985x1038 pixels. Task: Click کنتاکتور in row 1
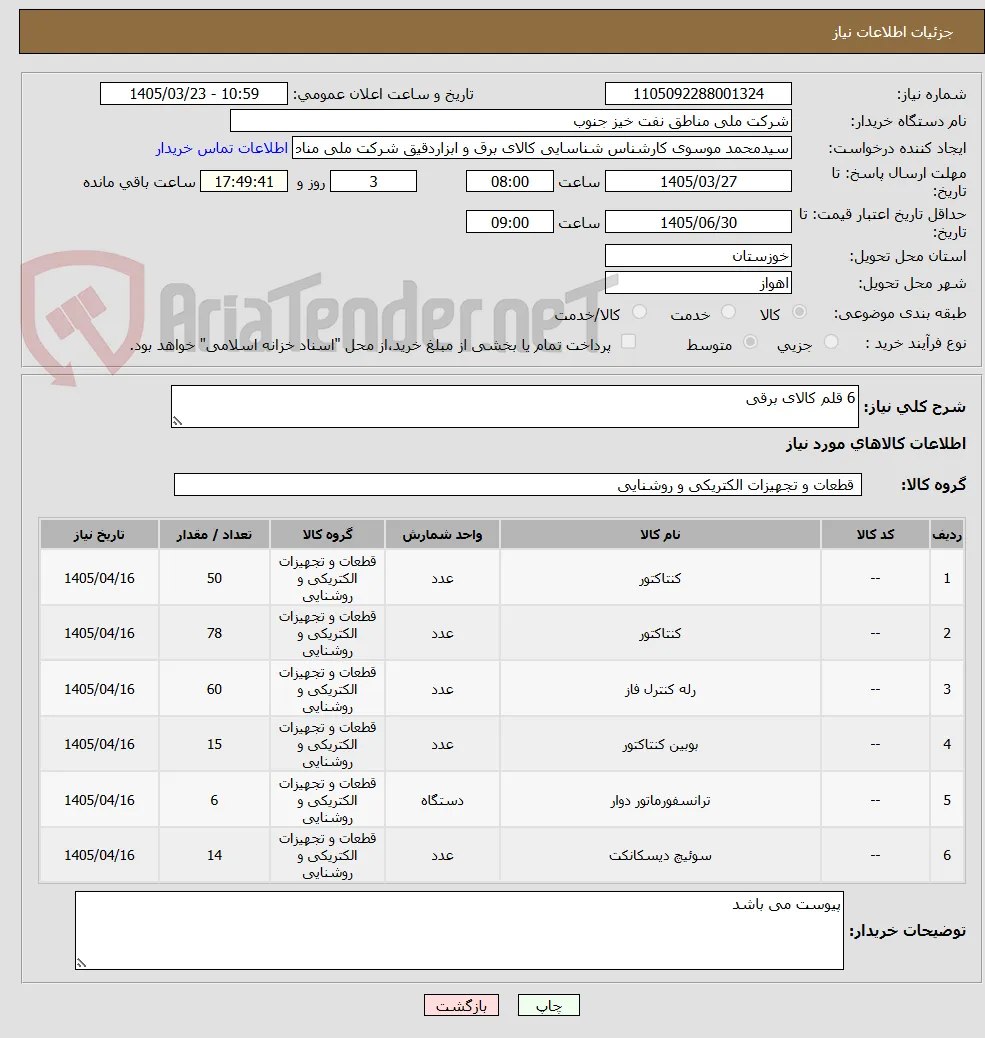pos(660,579)
